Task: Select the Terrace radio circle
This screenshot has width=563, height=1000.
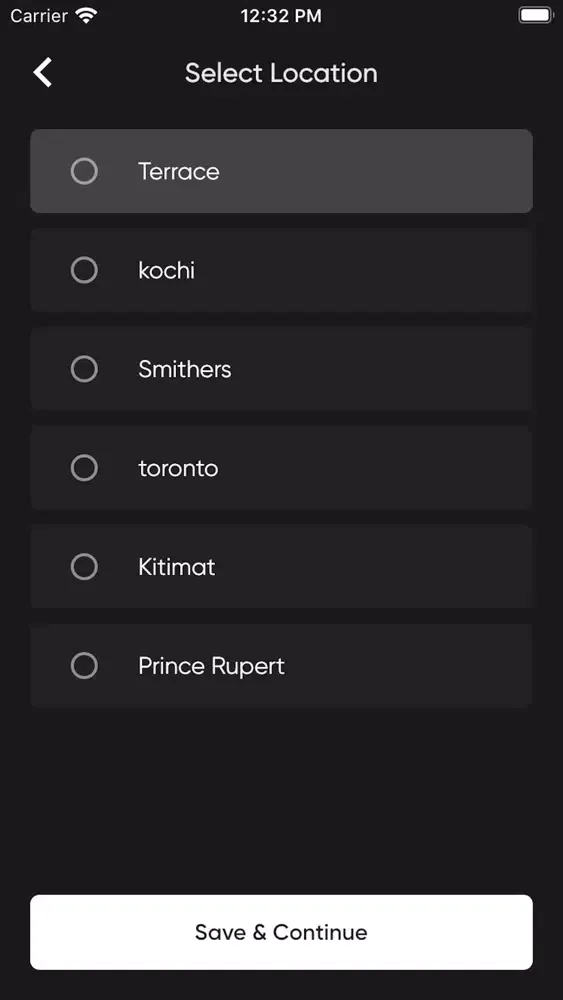Action: tap(84, 172)
